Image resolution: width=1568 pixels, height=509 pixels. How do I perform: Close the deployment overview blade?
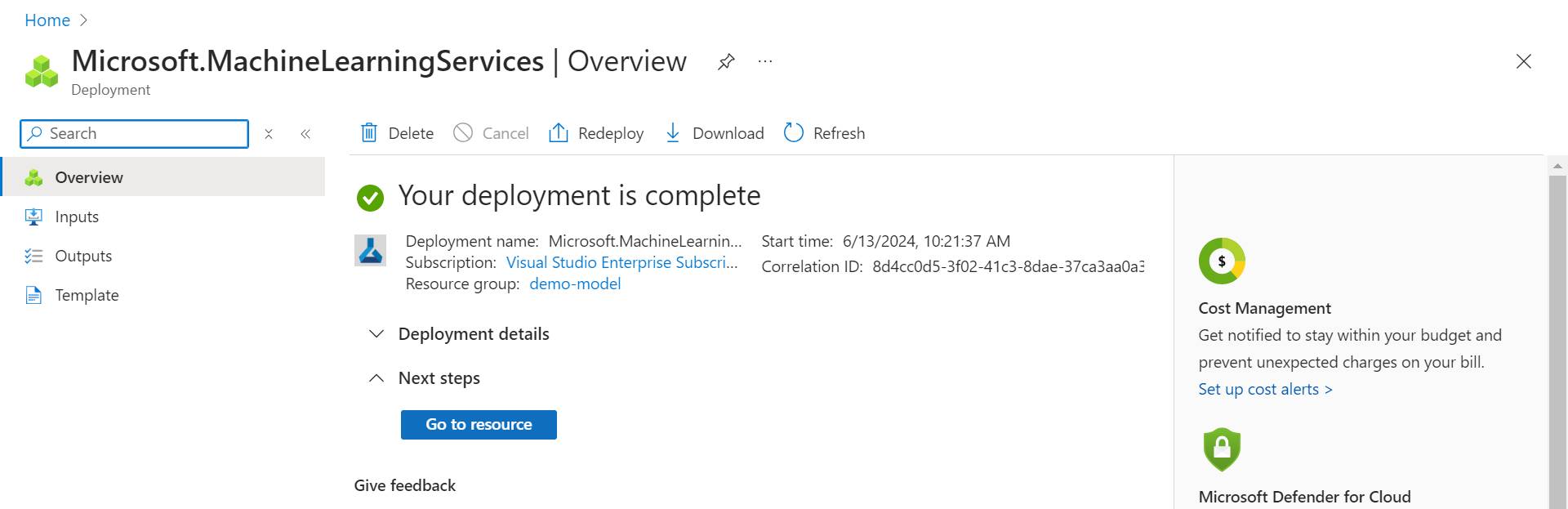point(1523,61)
